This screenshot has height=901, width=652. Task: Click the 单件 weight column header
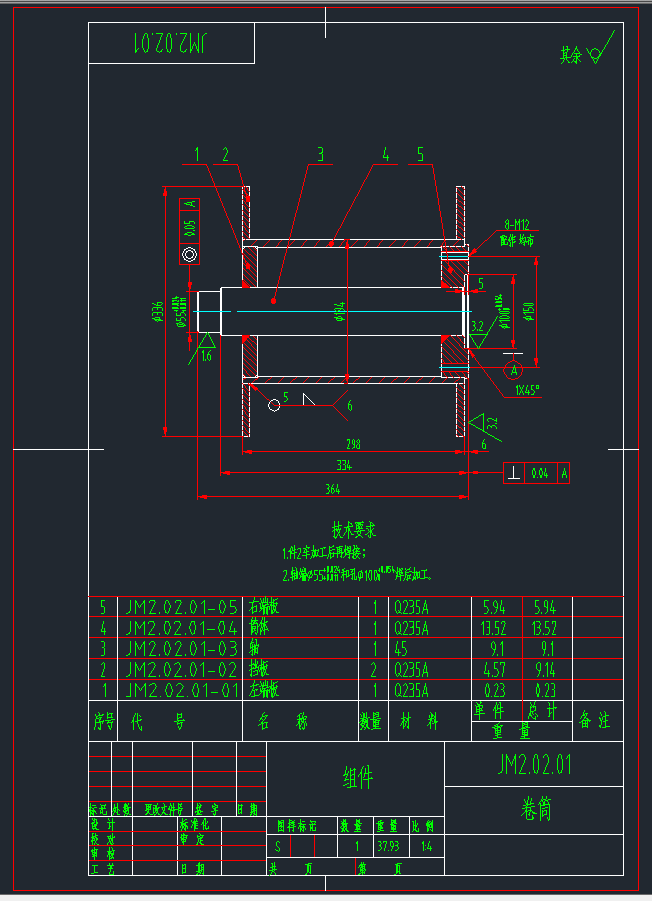coord(489,711)
